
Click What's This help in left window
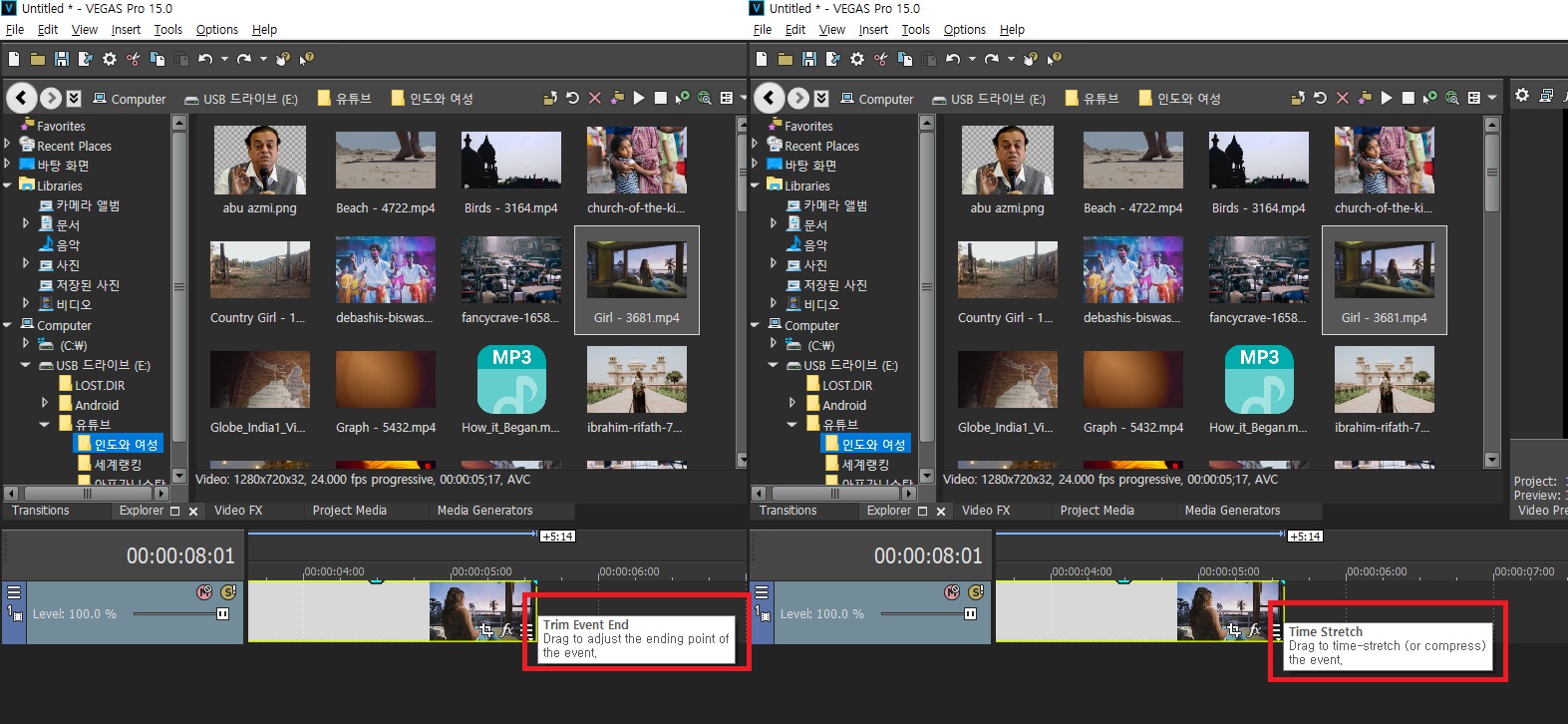[307, 60]
